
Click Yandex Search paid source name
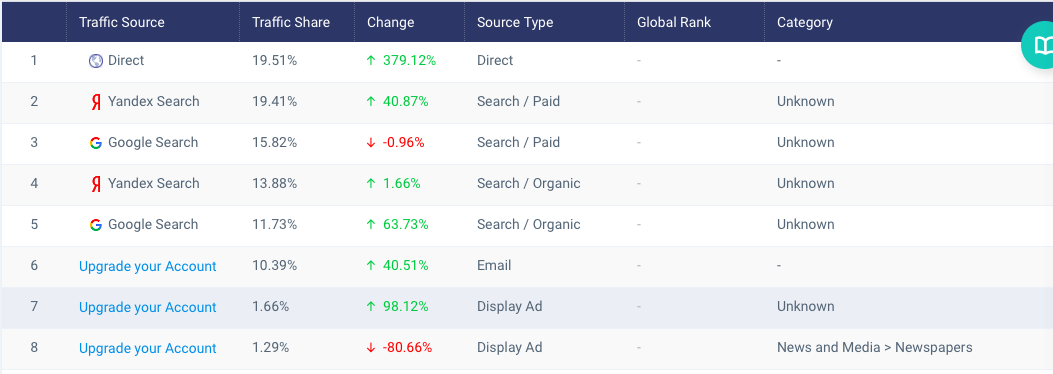click(x=154, y=101)
